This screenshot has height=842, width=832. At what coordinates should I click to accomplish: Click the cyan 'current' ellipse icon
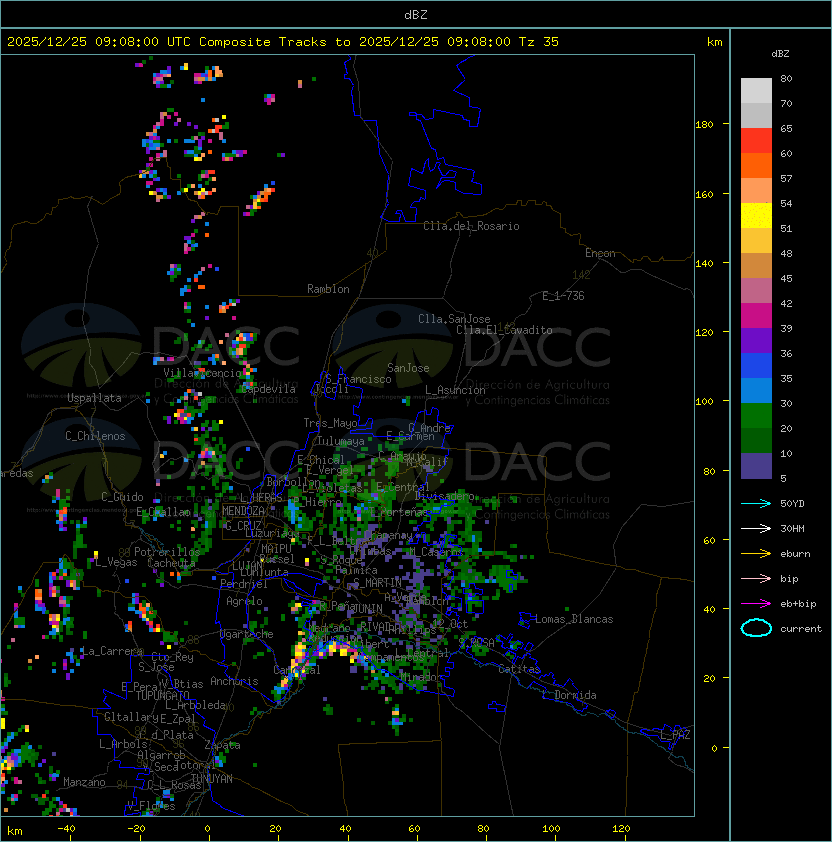[756, 628]
